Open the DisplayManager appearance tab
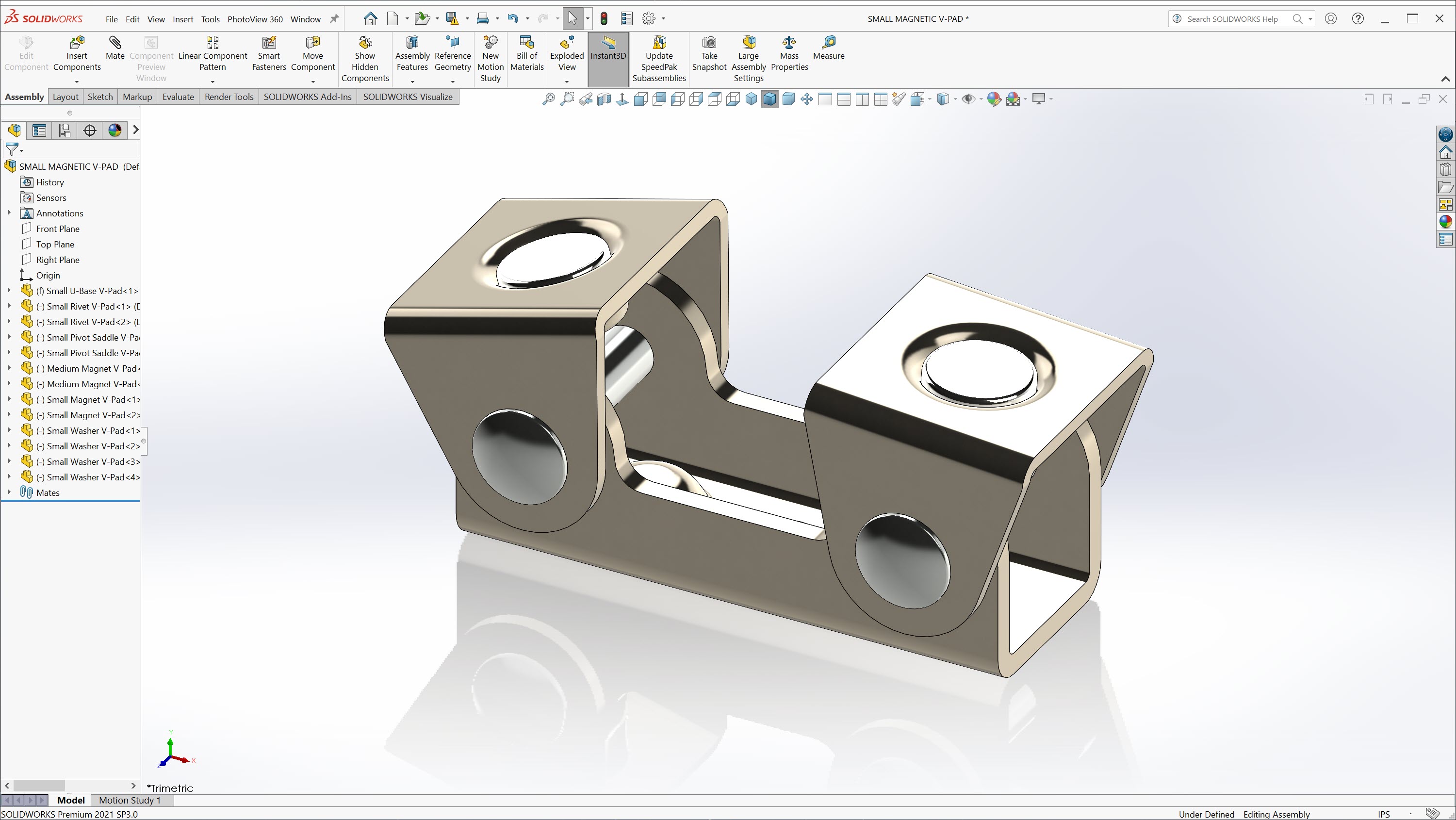Image resolution: width=1456 pixels, height=820 pixels. point(115,131)
